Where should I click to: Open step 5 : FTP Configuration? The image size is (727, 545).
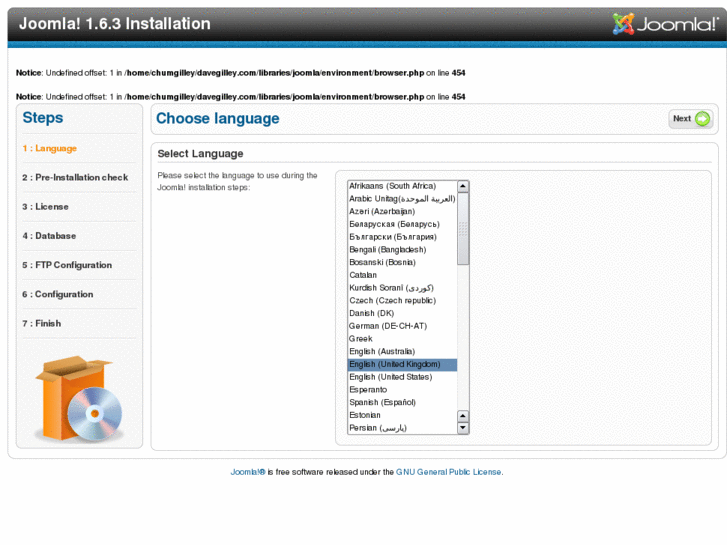[67, 265]
